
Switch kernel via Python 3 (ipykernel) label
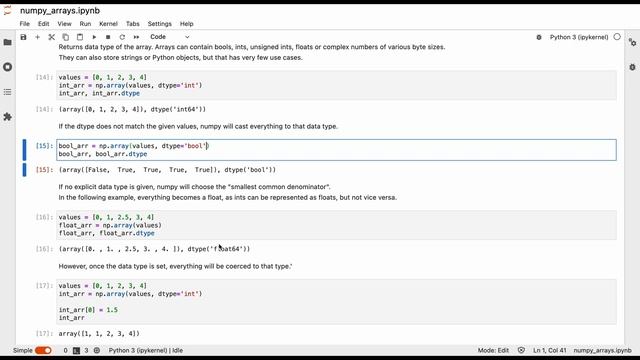(x=579, y=37)
